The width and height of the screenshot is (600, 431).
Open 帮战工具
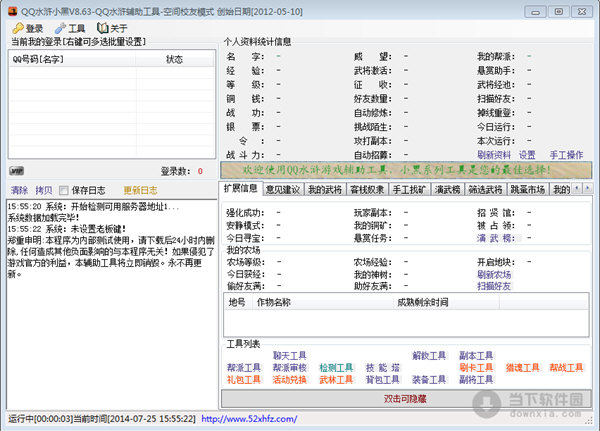(566, 367)
